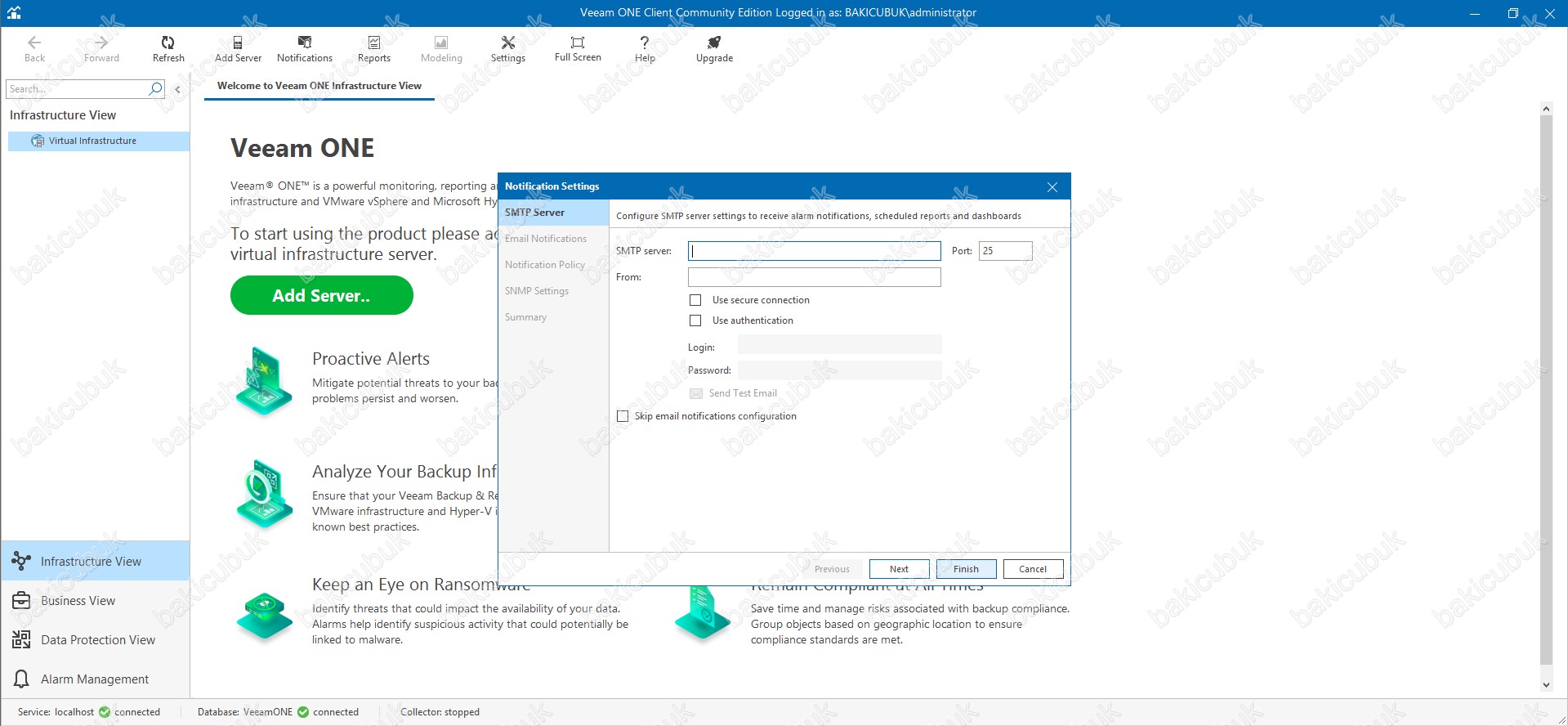The image size is (1568, 726).
Task: Click the Service: localhost status text
Action: coord(56,712)
